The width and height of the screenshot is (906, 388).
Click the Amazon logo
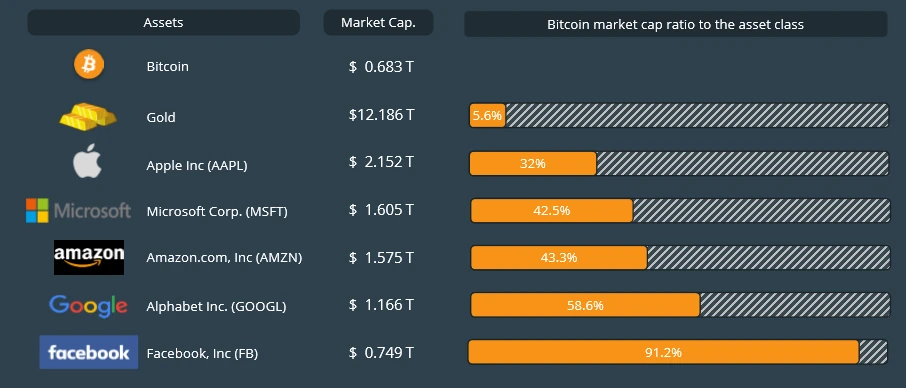pyautogui.click(x=89, y=258)
